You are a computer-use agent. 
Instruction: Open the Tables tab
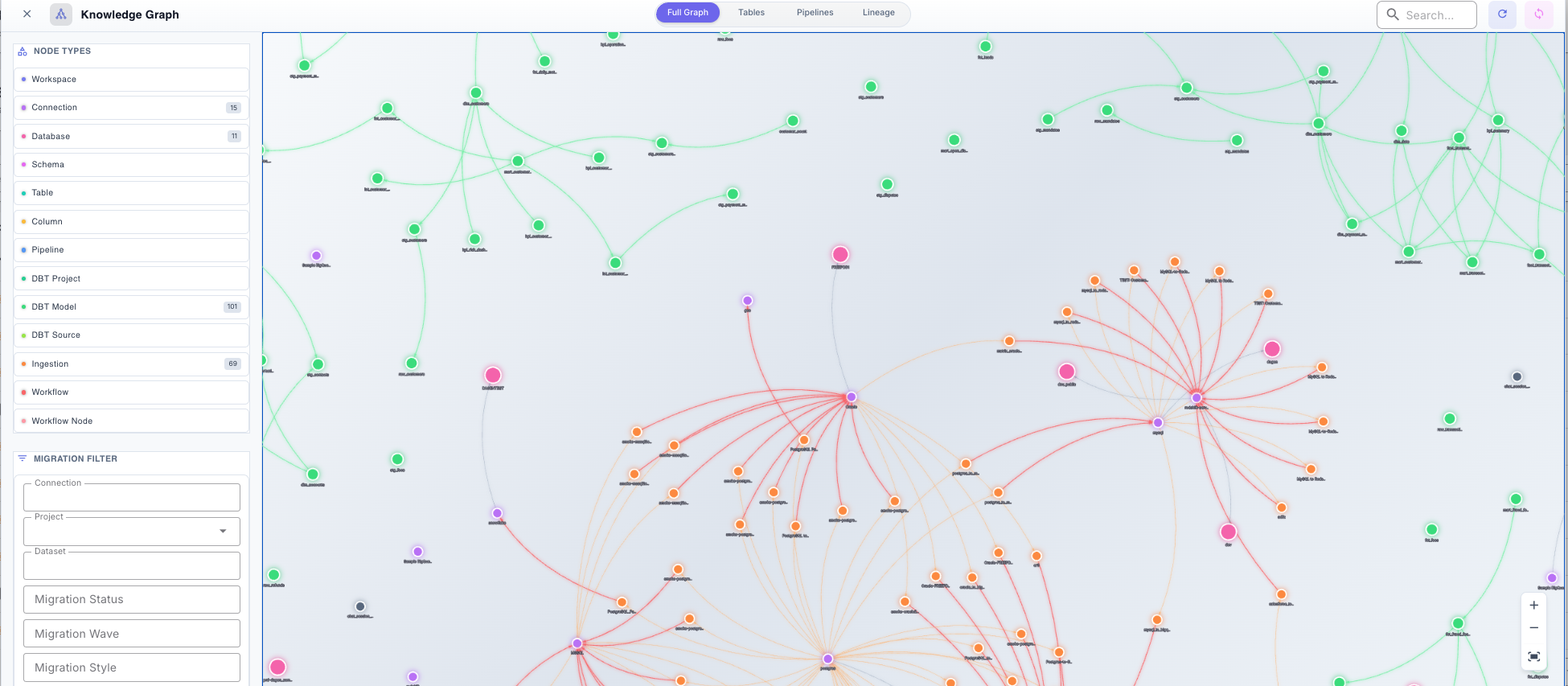[x=751, y=13]
